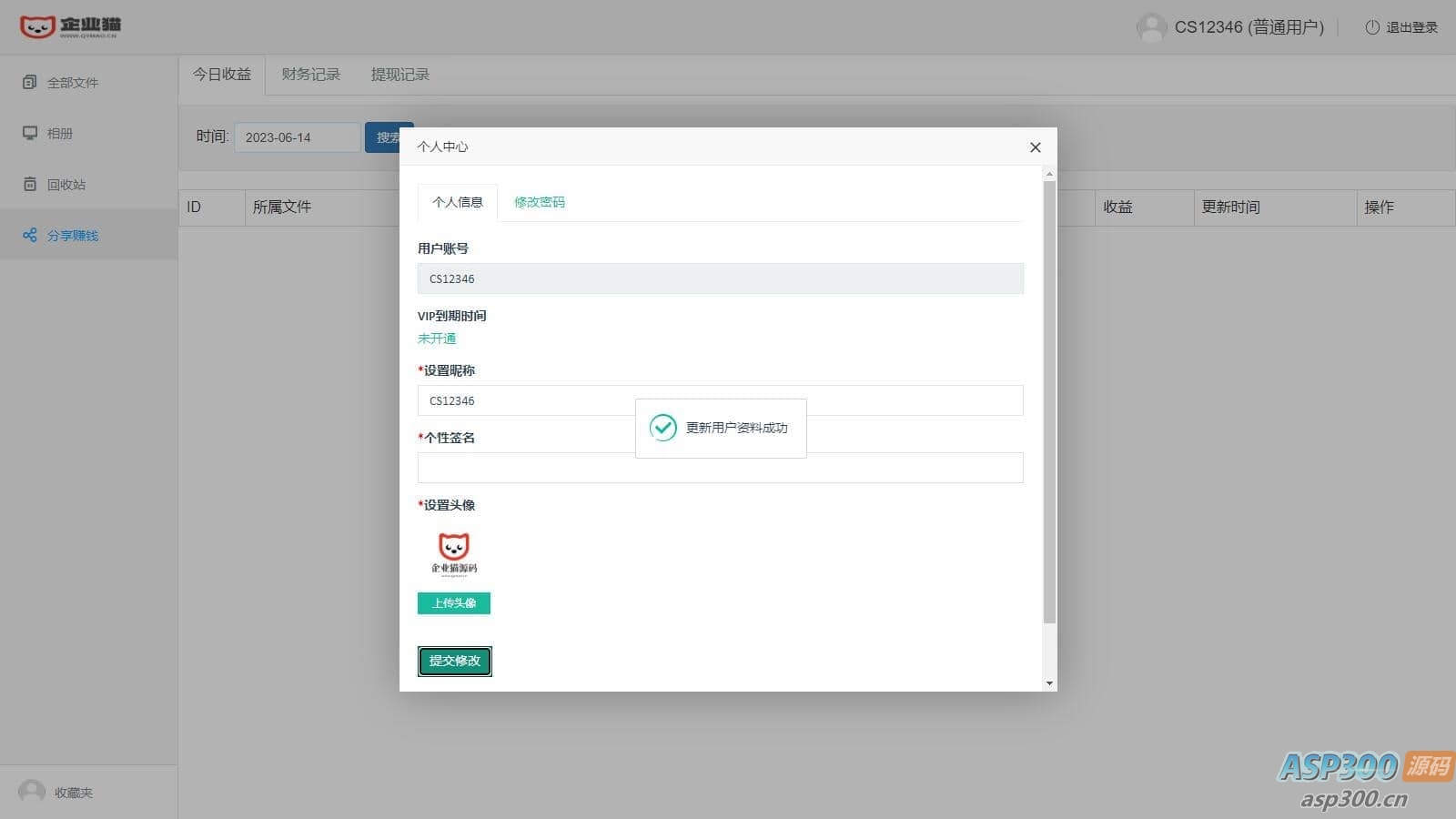Click the 上传头像 upload button

454,603
